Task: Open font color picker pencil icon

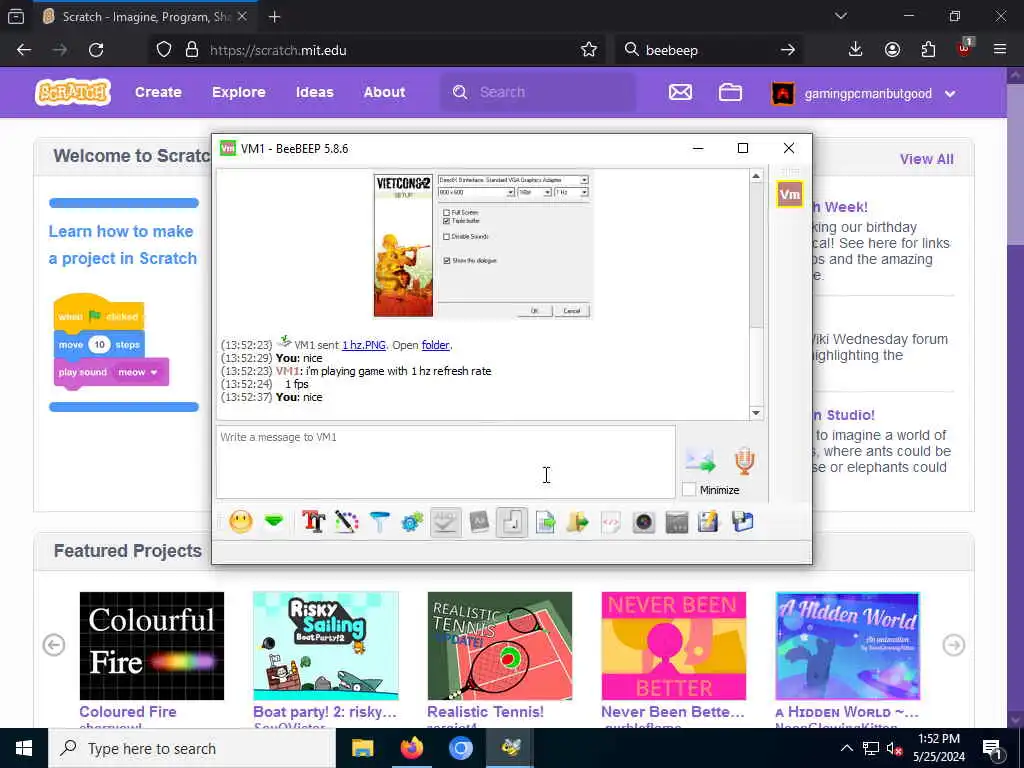Action: (346, 522)
